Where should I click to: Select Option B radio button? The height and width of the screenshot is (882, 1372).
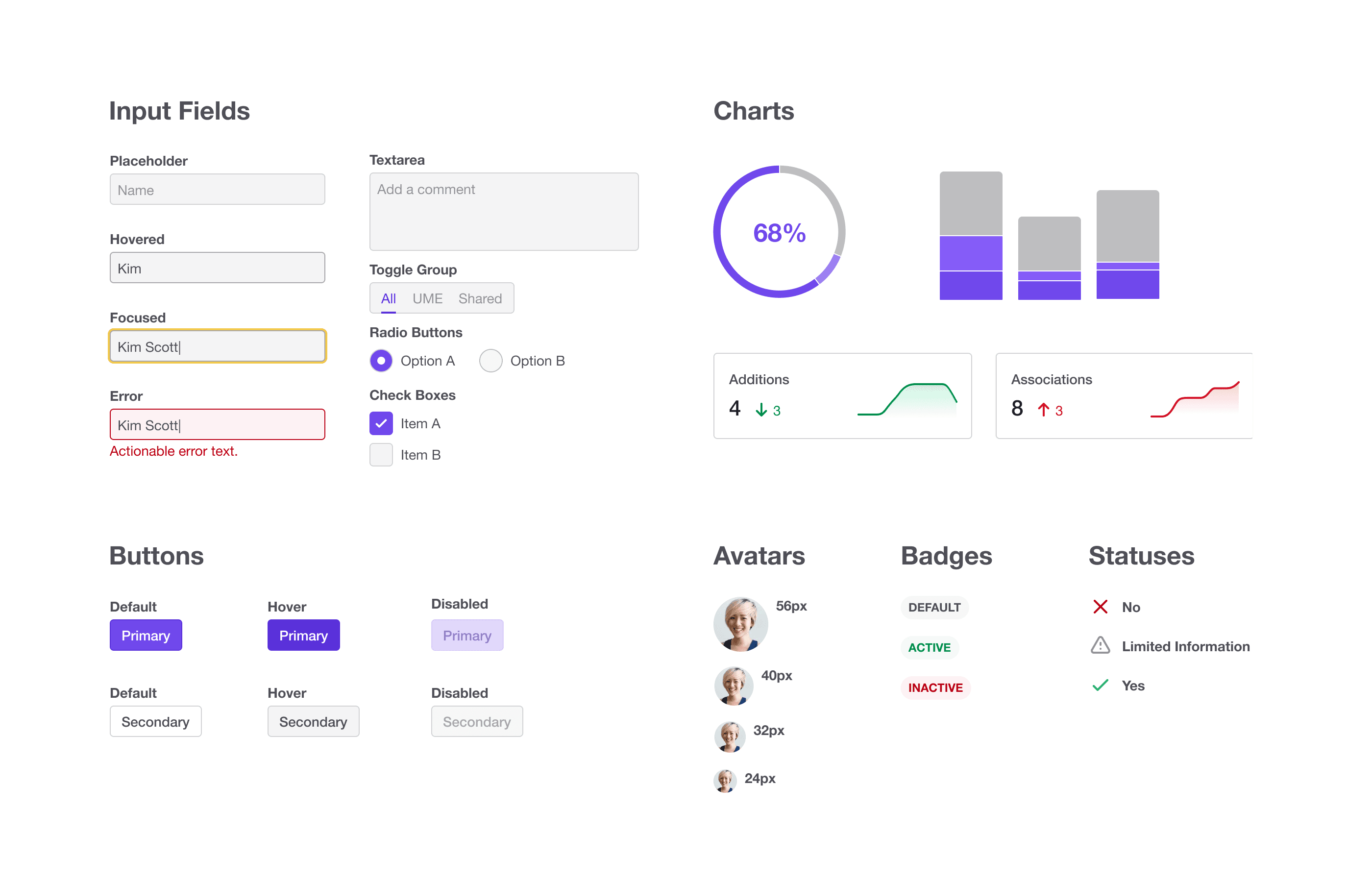(x=494, y=362)
